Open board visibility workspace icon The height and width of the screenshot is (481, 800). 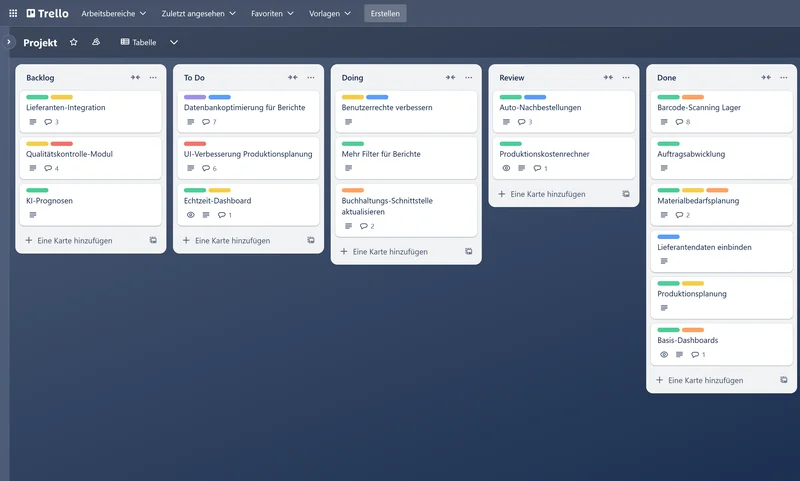click(x=96, y=42)
